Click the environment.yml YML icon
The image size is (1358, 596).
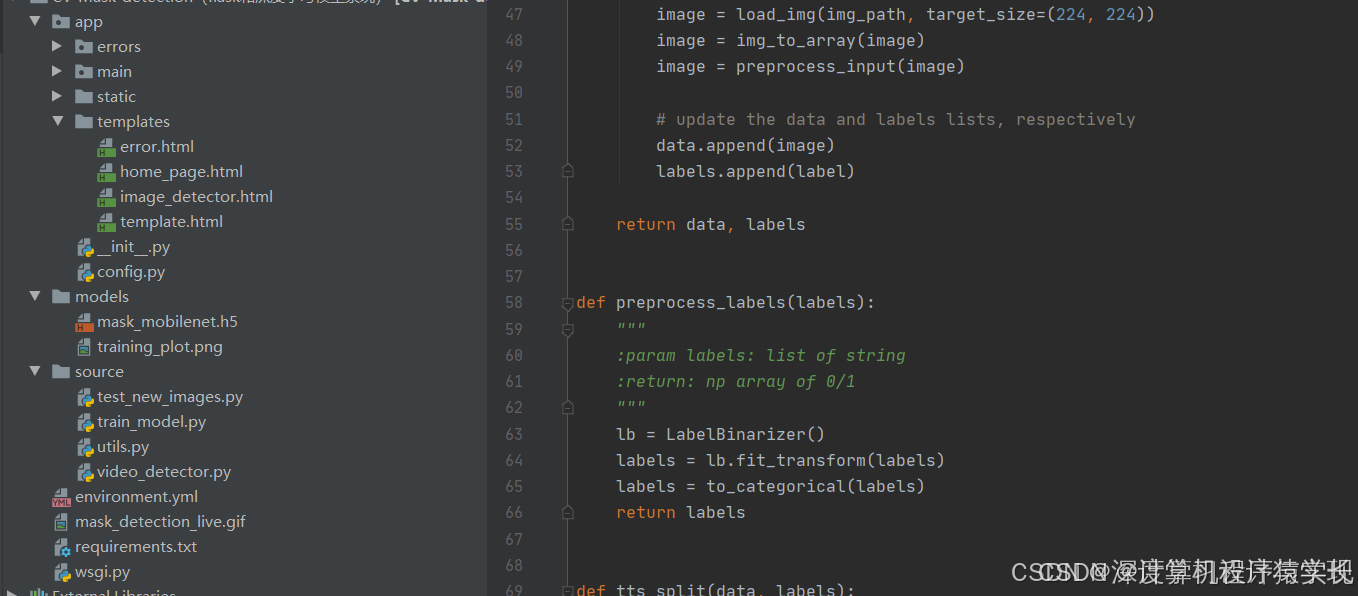(62, 497)
